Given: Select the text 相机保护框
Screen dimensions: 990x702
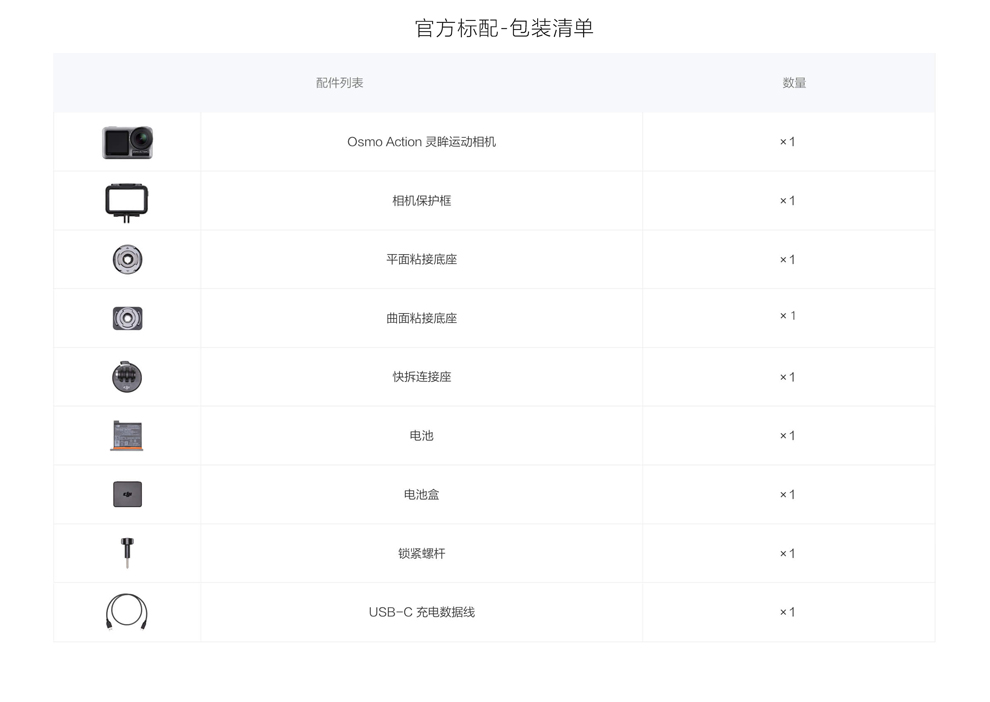Looking at the screenshot, I should tap(422, 201).
